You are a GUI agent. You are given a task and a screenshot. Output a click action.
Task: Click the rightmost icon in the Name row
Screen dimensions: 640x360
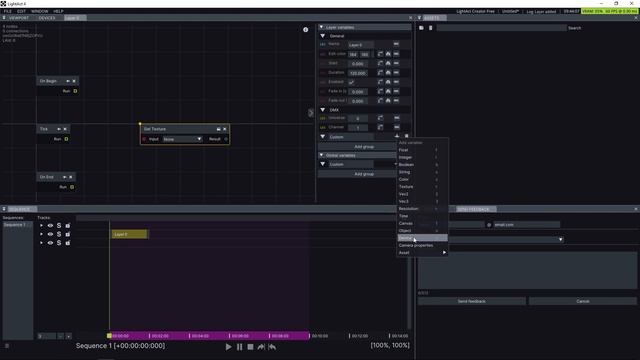[396, 44]
